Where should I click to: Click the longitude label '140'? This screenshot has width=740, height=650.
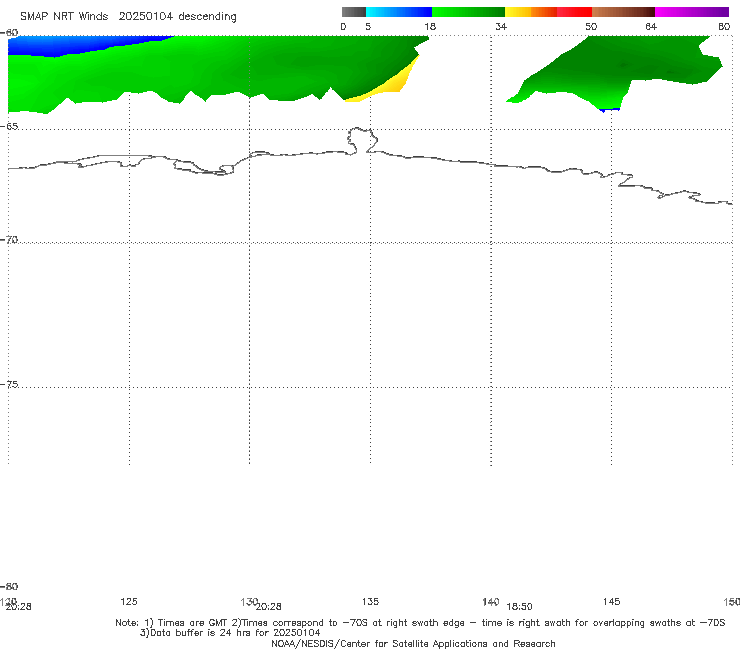point(491,601)
